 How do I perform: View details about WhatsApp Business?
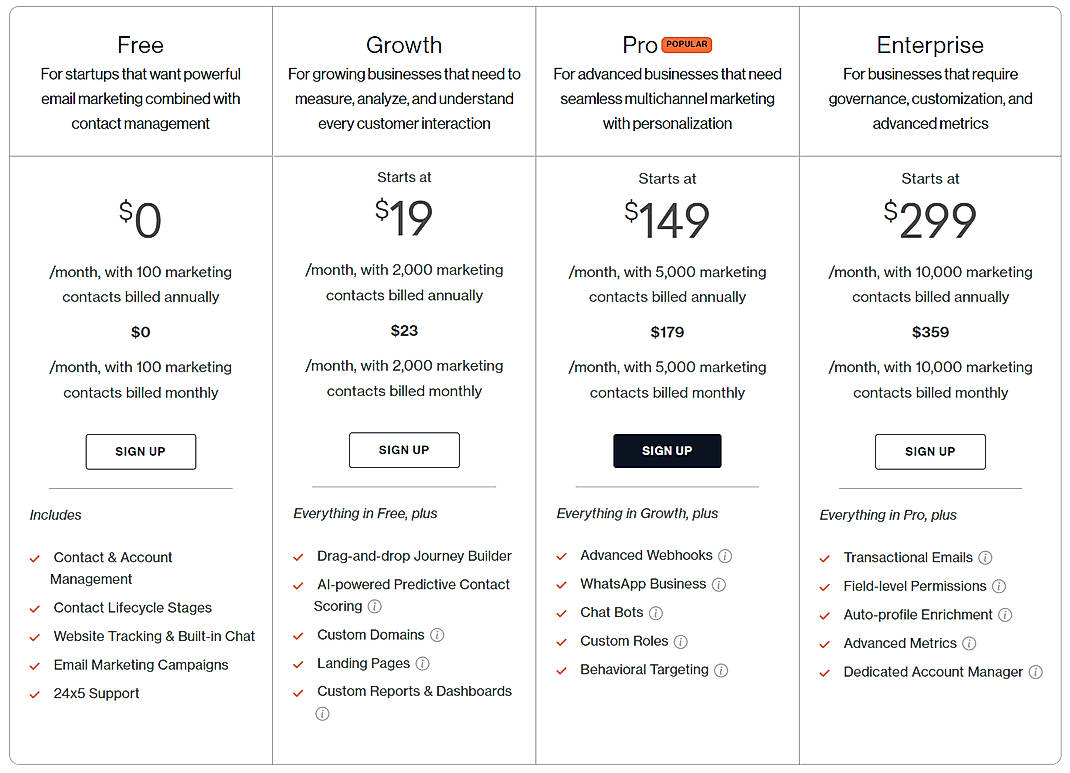click(718, 585)
